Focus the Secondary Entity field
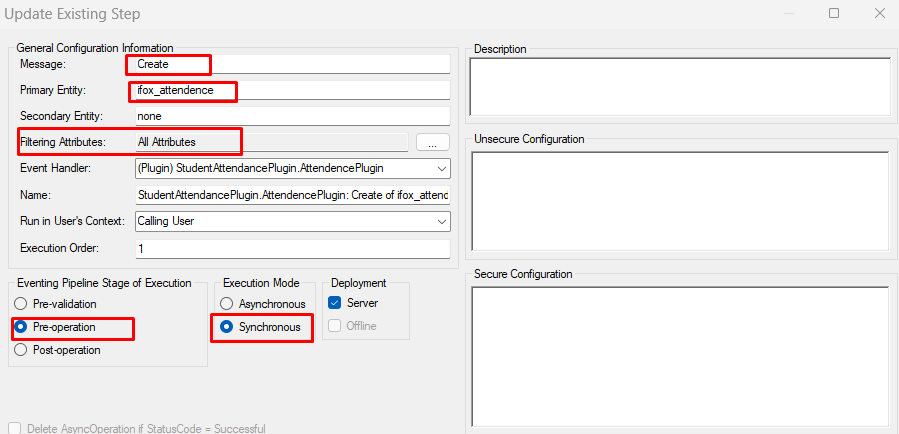 pos(292,116)
